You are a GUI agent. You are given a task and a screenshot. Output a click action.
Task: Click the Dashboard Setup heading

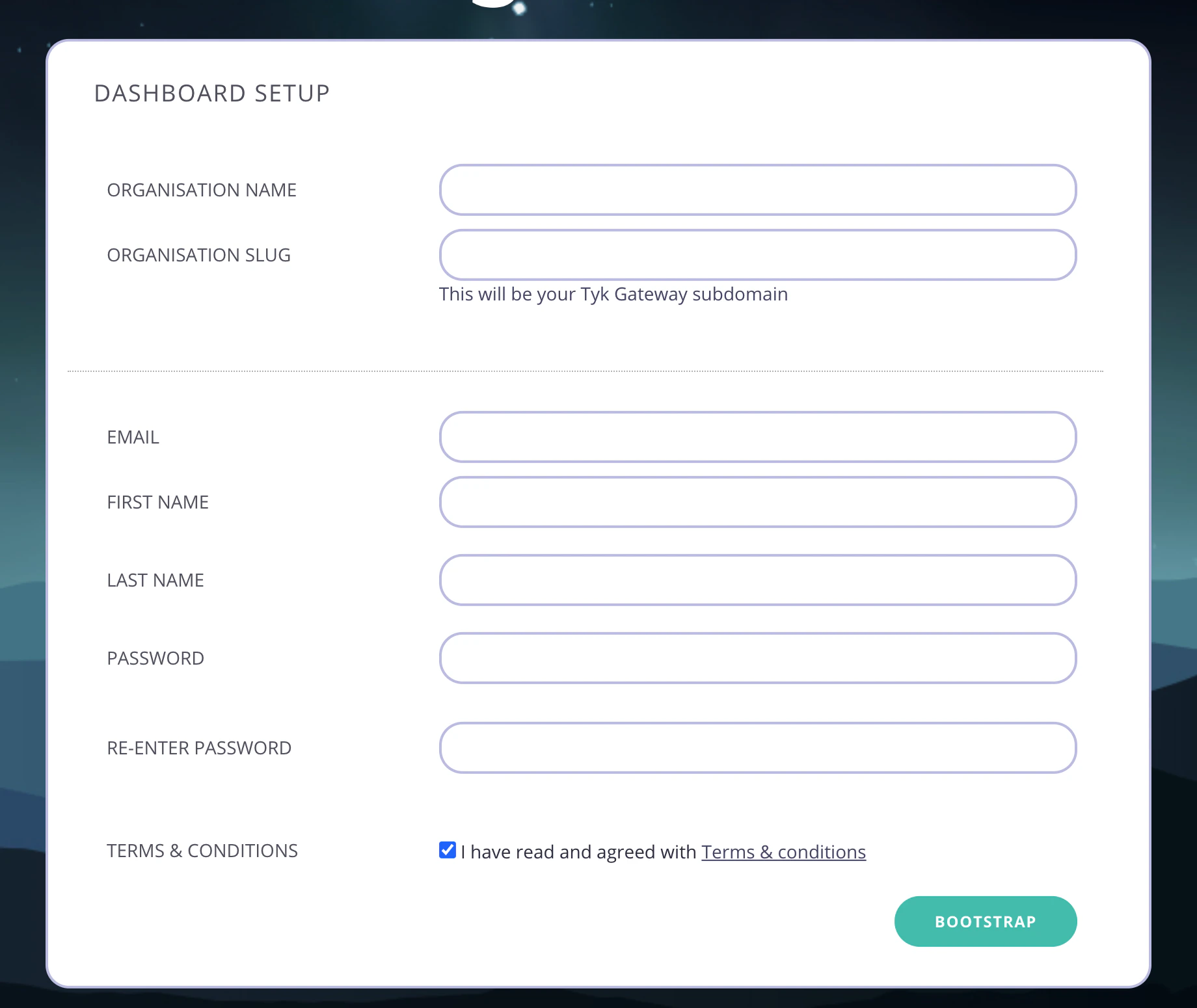point(211,93)
